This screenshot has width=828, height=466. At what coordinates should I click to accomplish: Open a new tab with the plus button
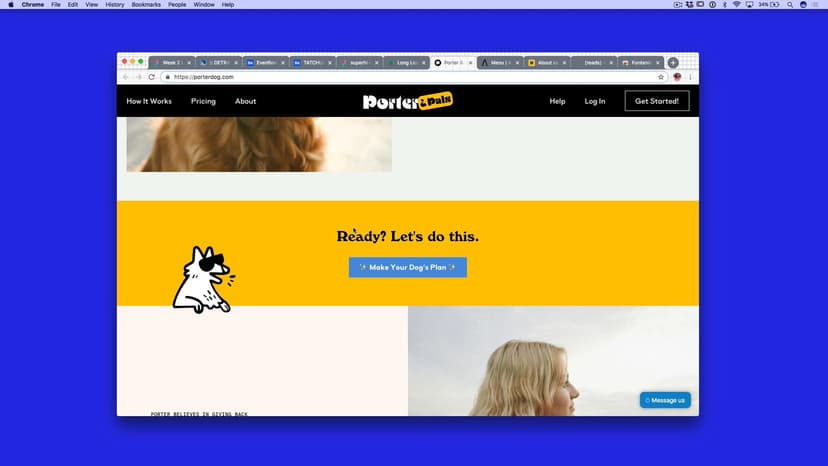pyautogui.click(x=673, y=62)
